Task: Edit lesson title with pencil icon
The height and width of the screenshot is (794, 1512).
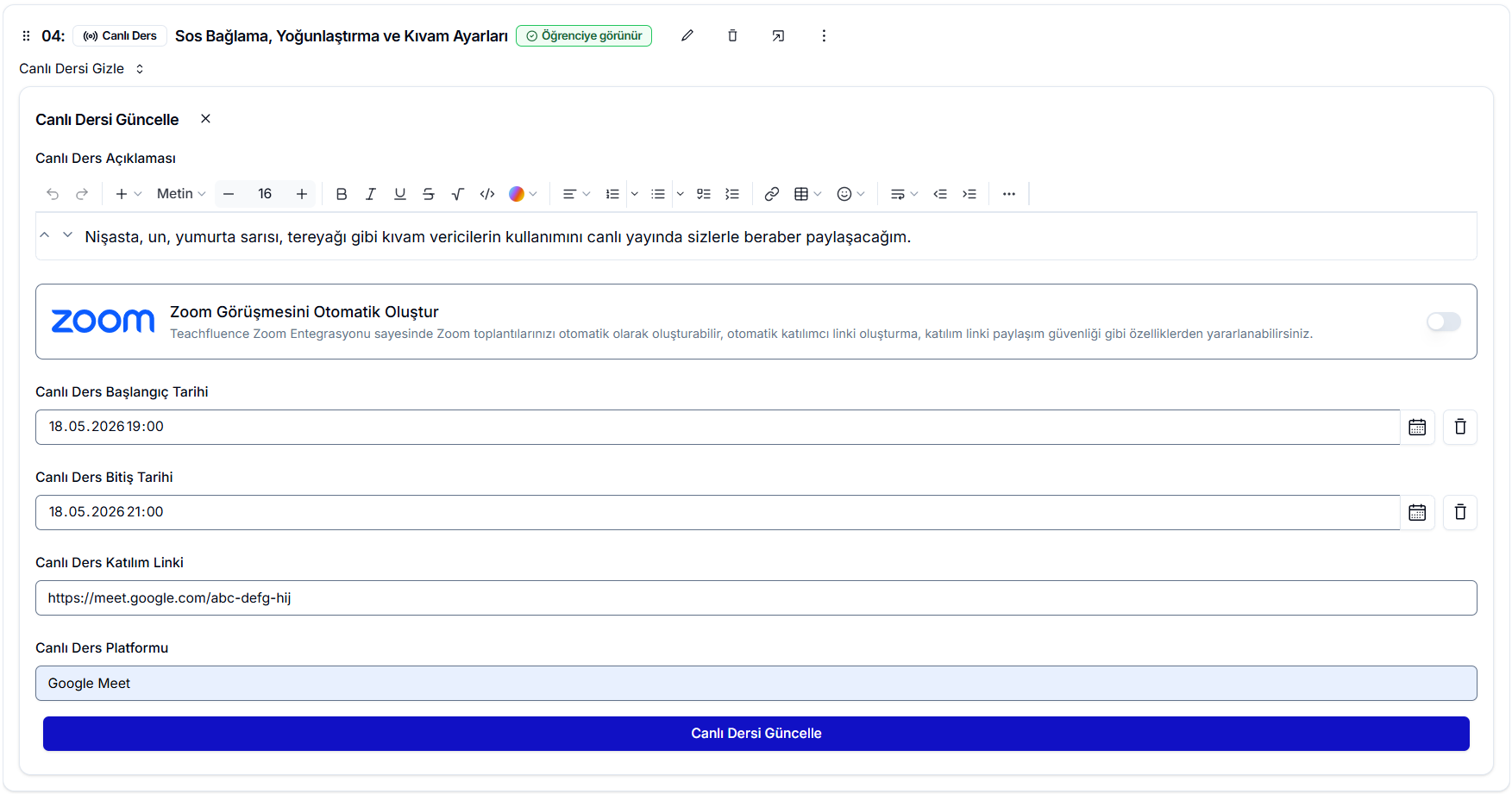Action: click(x=687, y=35)
